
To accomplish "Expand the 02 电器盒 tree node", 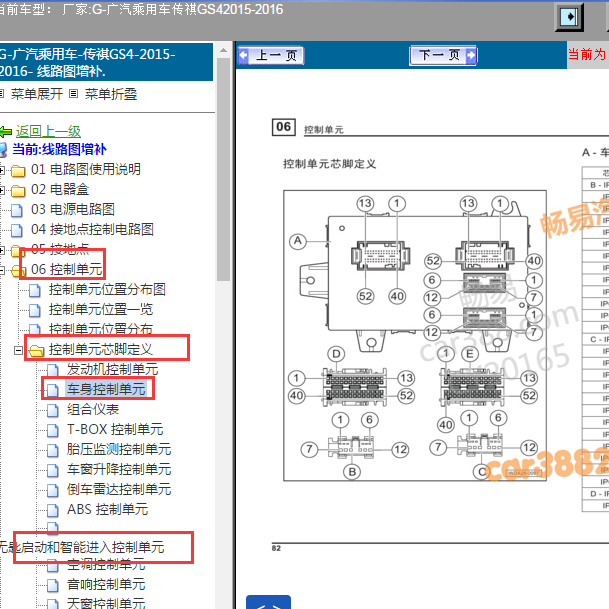I will click(x=2, y=190).
